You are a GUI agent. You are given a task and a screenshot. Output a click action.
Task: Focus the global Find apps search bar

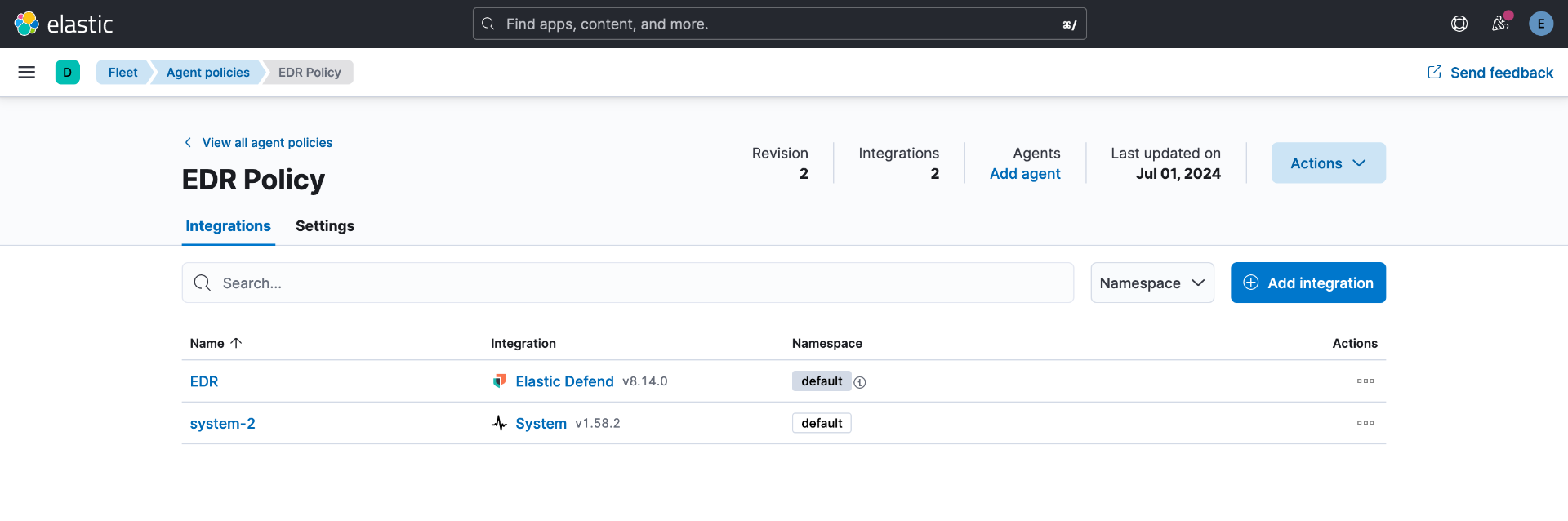[780, 24]
